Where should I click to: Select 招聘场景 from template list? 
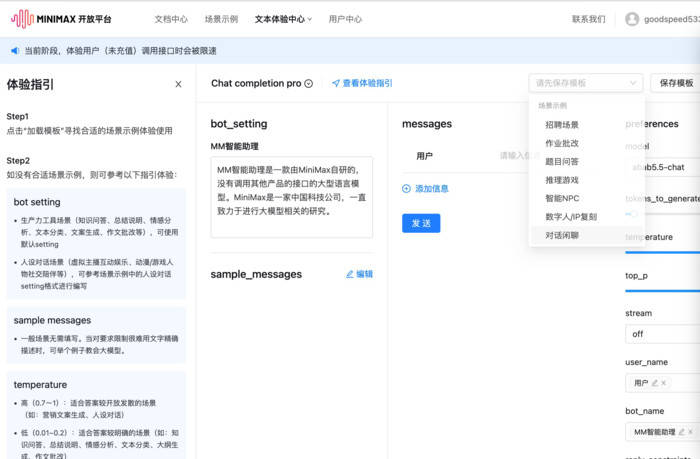[x=587, y=125]
